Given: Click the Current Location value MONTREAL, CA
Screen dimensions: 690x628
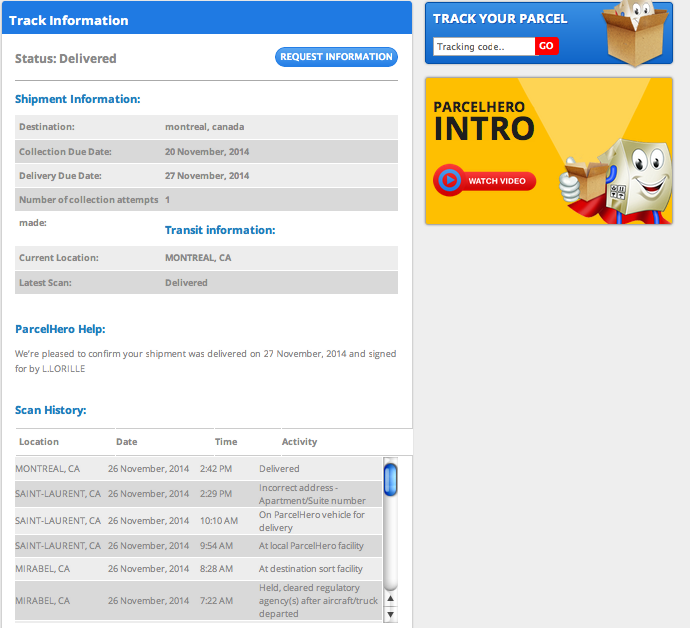Looking at the screenshot, I should (198, 258).
